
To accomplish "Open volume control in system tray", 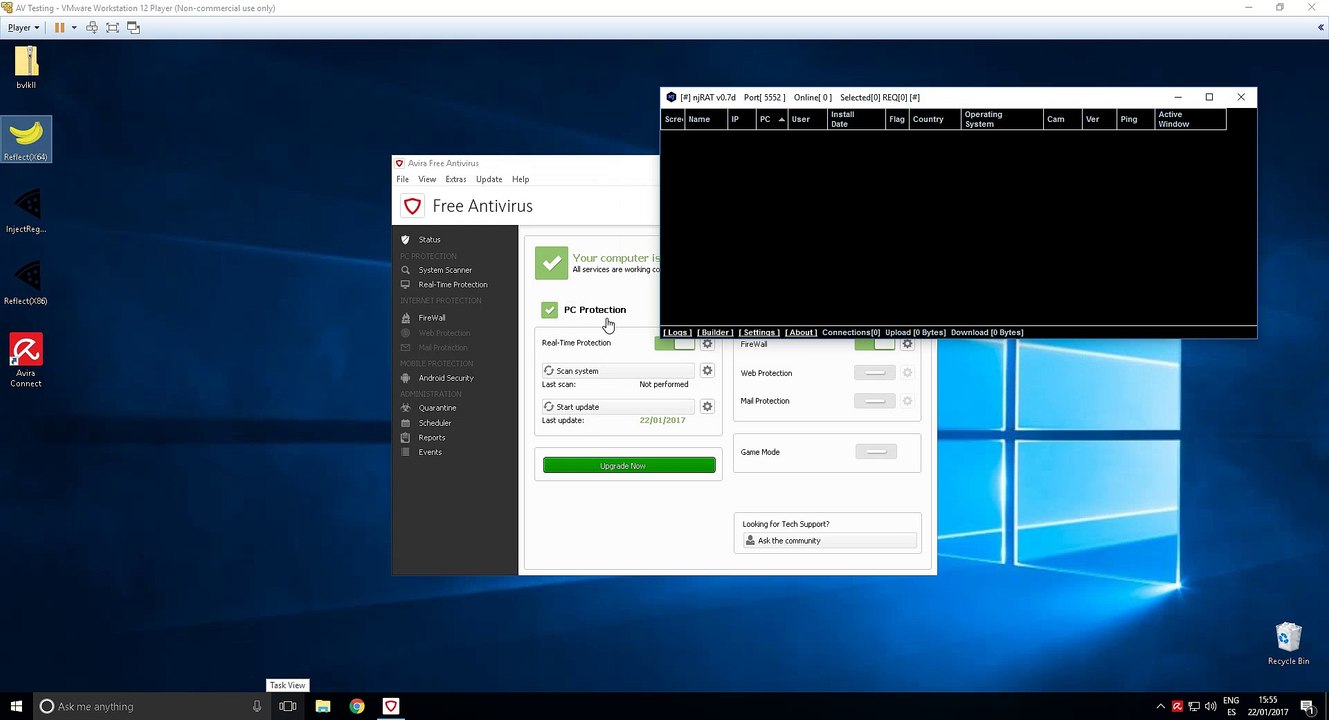I will [1209, 706].
